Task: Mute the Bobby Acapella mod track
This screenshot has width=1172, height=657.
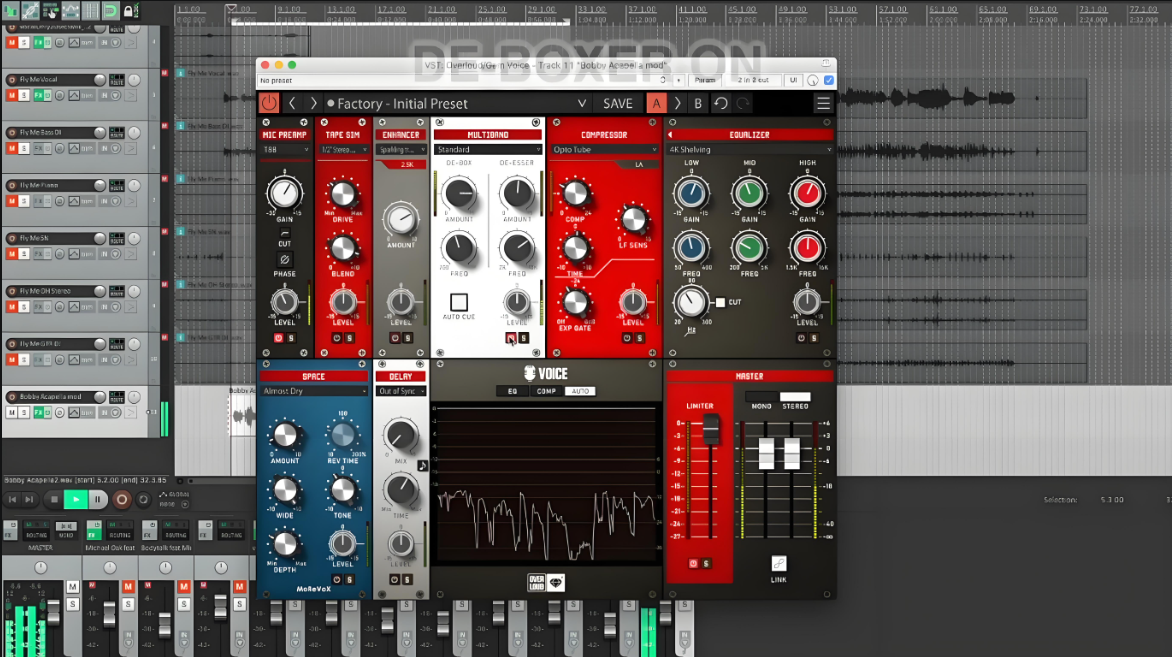Action: point(12,413)
